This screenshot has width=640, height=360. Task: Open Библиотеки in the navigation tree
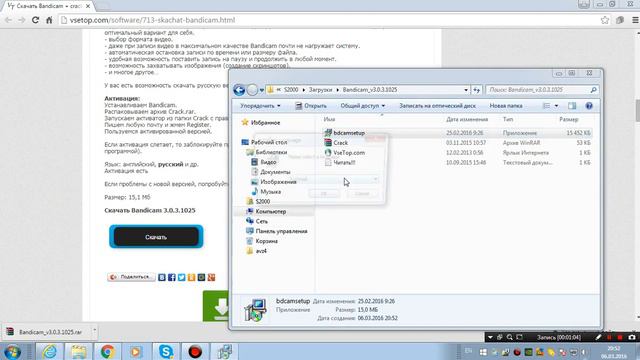click(x=271, y=152)
